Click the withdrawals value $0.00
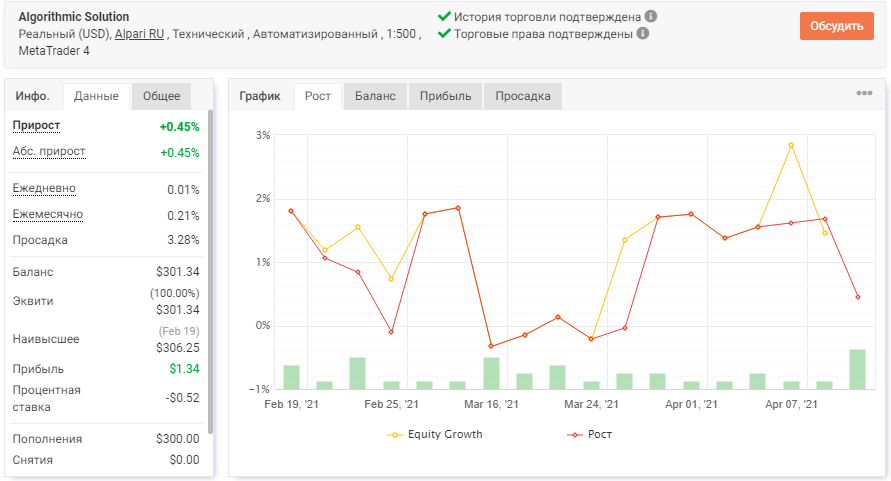This screenshot has height=481, width=891. [185, 460]
